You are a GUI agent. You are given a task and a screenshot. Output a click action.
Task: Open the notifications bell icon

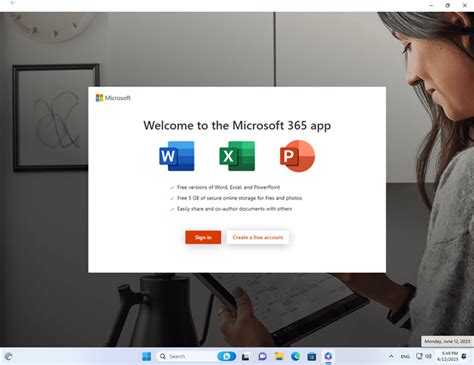(464, 356)
